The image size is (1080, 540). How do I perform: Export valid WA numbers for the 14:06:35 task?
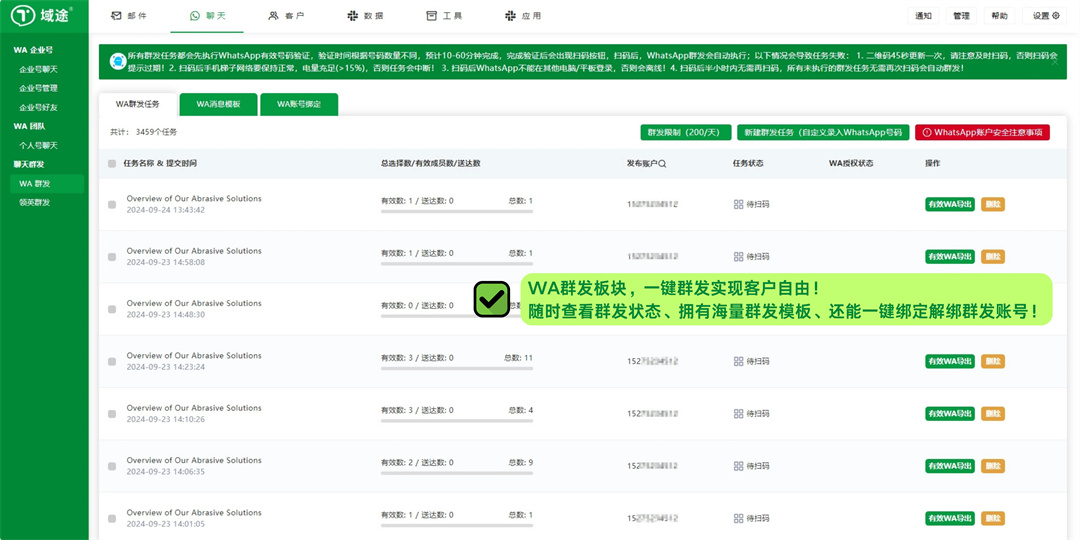(950, 466)
